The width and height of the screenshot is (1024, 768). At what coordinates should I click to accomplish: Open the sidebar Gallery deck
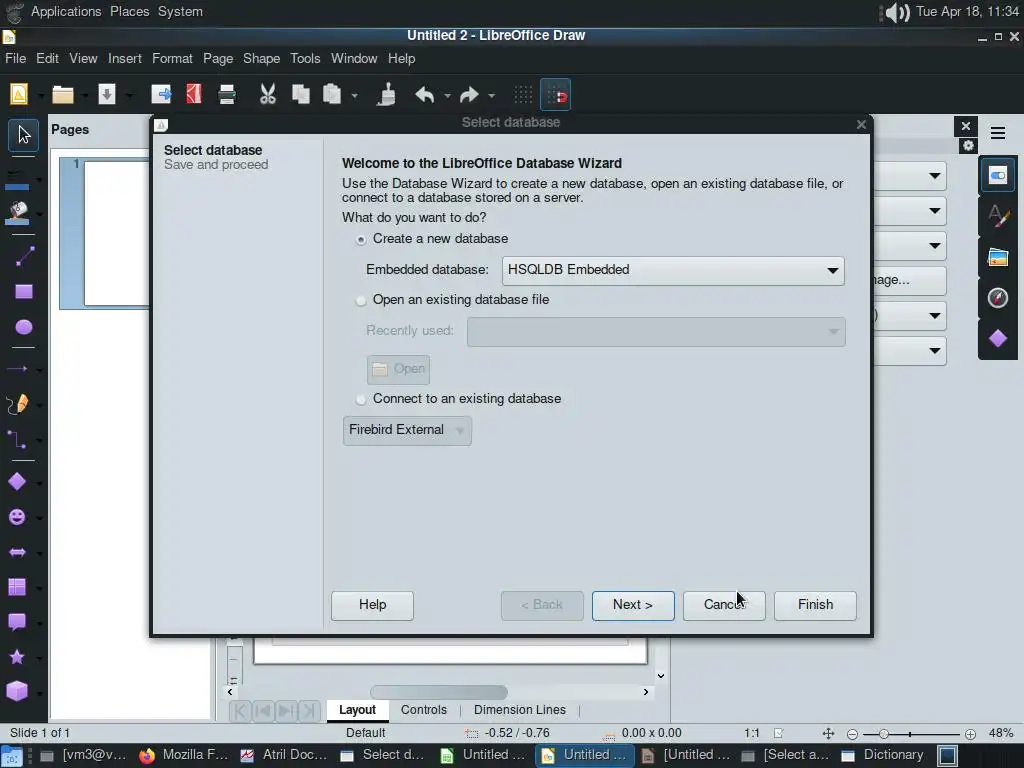coord(998,257)
